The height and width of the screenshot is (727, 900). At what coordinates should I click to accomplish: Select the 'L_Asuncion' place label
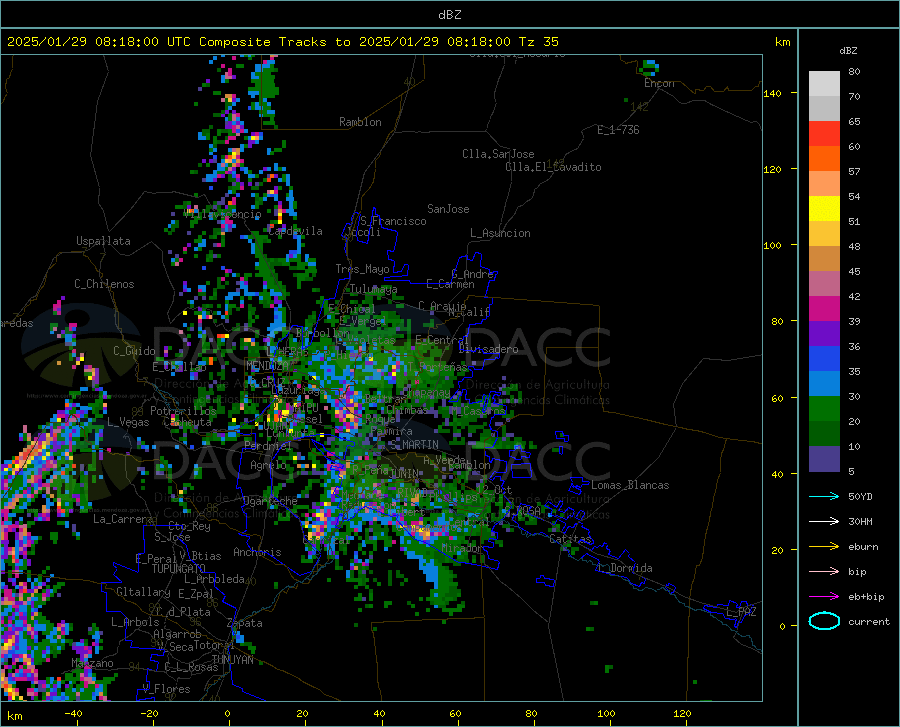(500, 233)
